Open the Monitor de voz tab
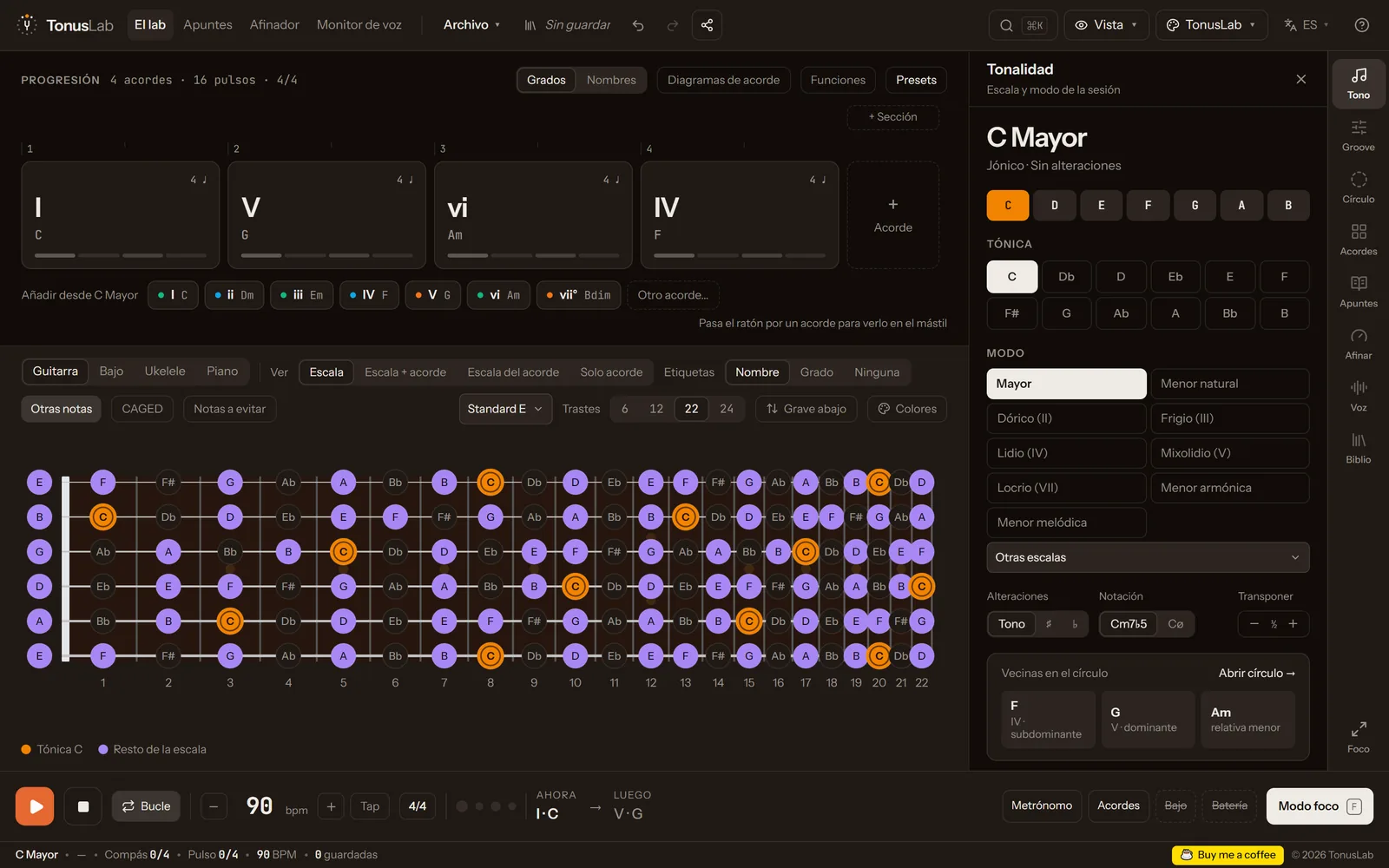 point(359,25)
